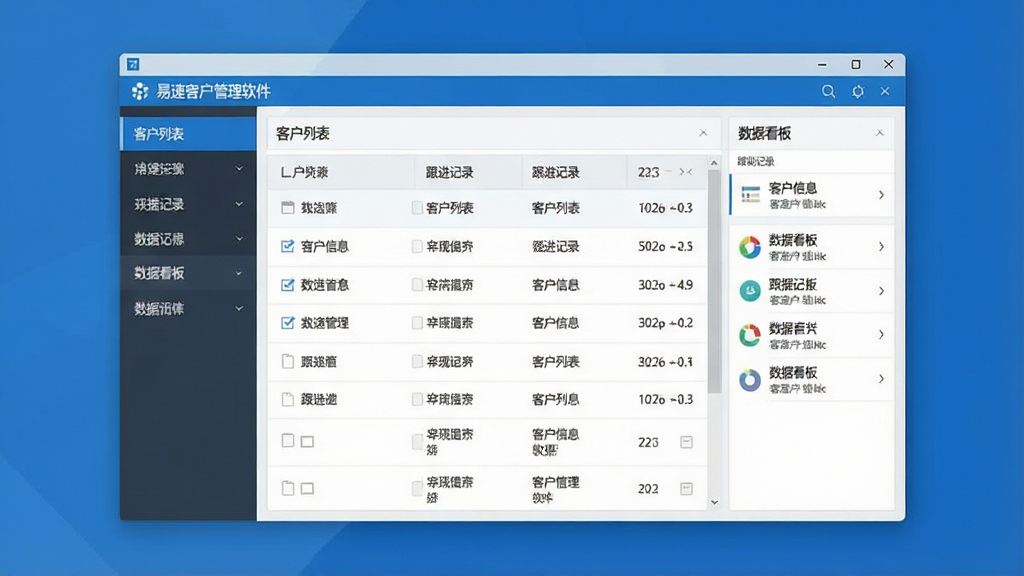The image size is (1024, 576).
Task: Click the scrollbar down arrow of the list
Action: pyautogui.click(x=714, y=502)
